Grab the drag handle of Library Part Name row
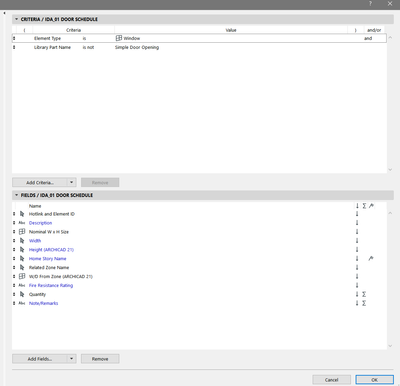The height and width of the screenshot is (386, 400). [x=14, y=47]
